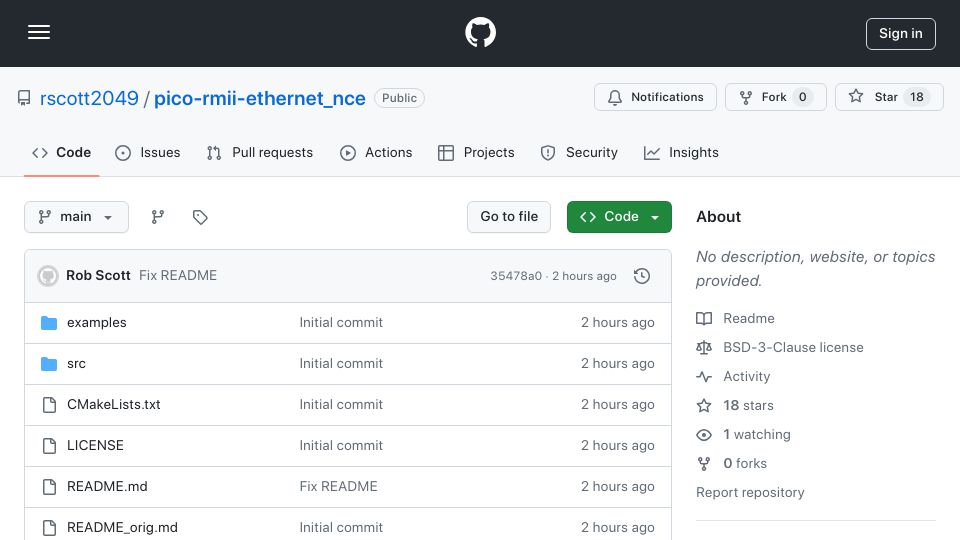
Task: Open the Projects tab
Action: (x=476, y=152)
